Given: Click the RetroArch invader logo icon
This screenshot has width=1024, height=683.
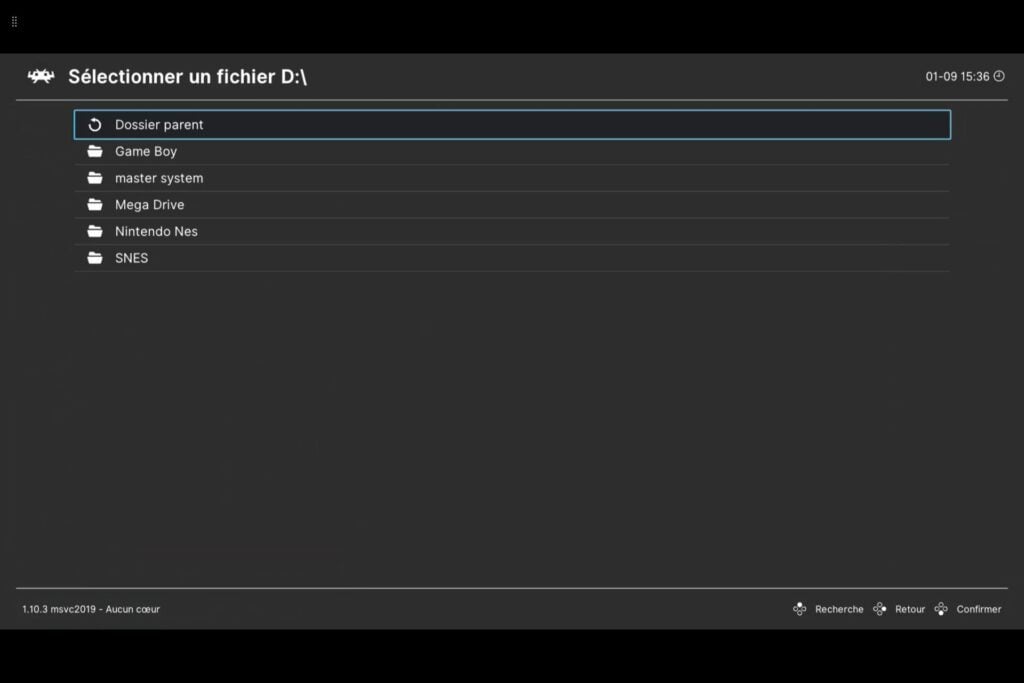Looking at the screenshot, I should tap(40, 76).
